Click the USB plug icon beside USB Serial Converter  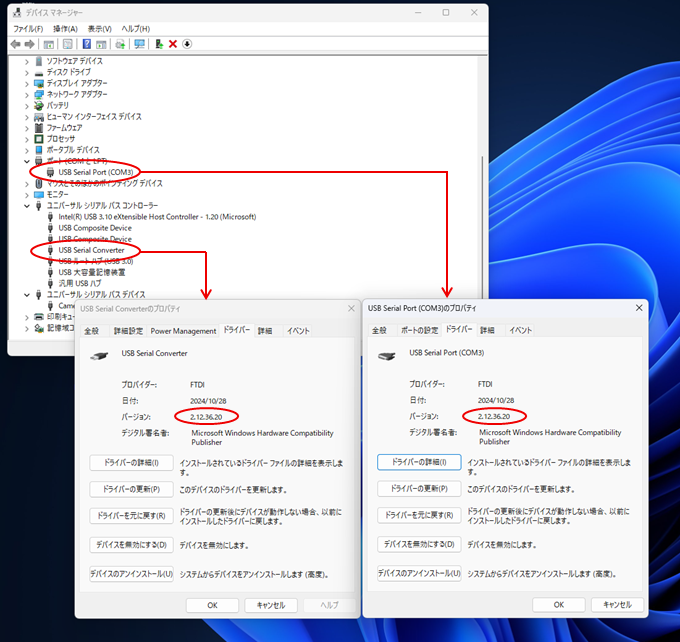click(x=50, y=250)
